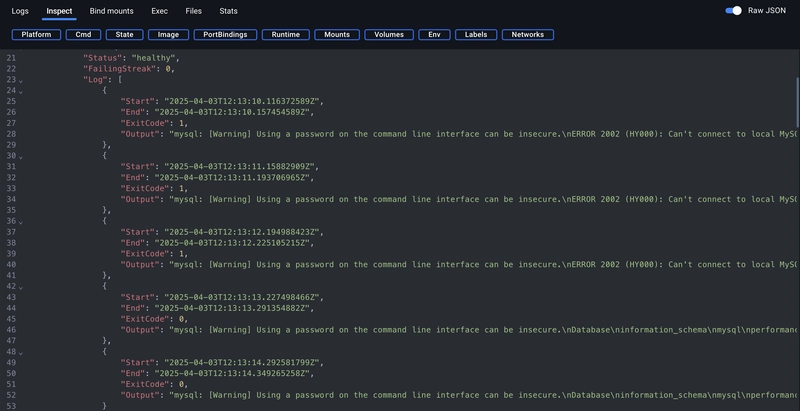The height and width of the screenshot is (411, 800).
Task: Open the Bind mounts tab
Action: point(111,11)
